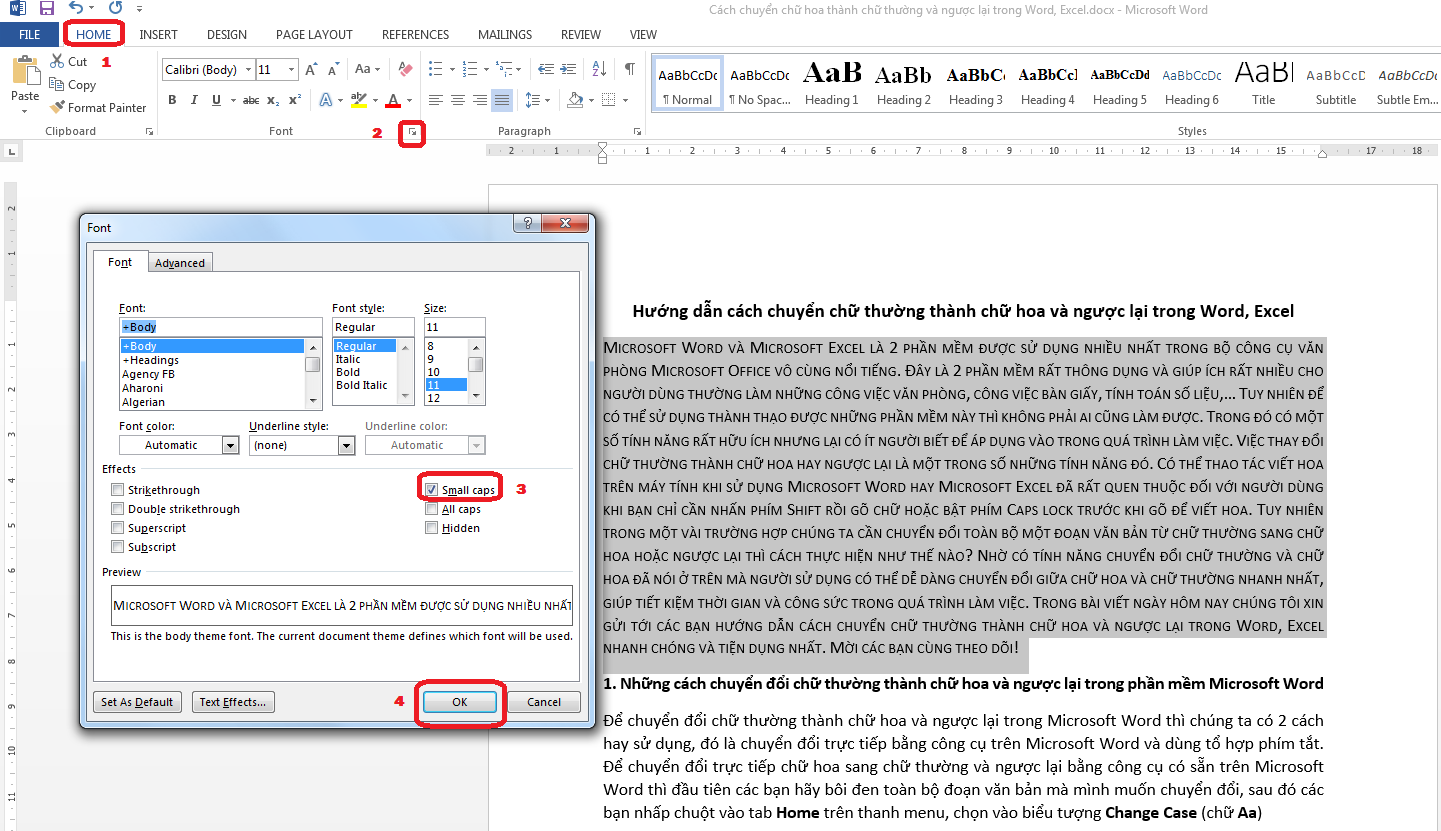
Task: Open the MAILINGS ribbon tab
Action: [504, 34]
